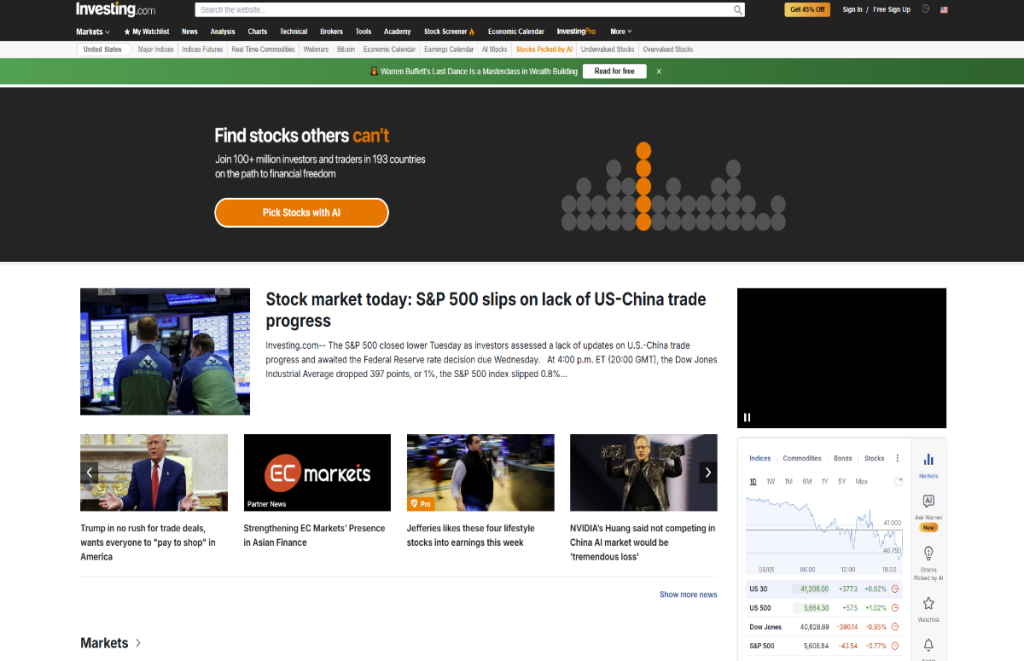The width and height of the screenshot is (1024, 661).
Task: Open the Markets section chevron heading
Action: click(x=110, y=643)
